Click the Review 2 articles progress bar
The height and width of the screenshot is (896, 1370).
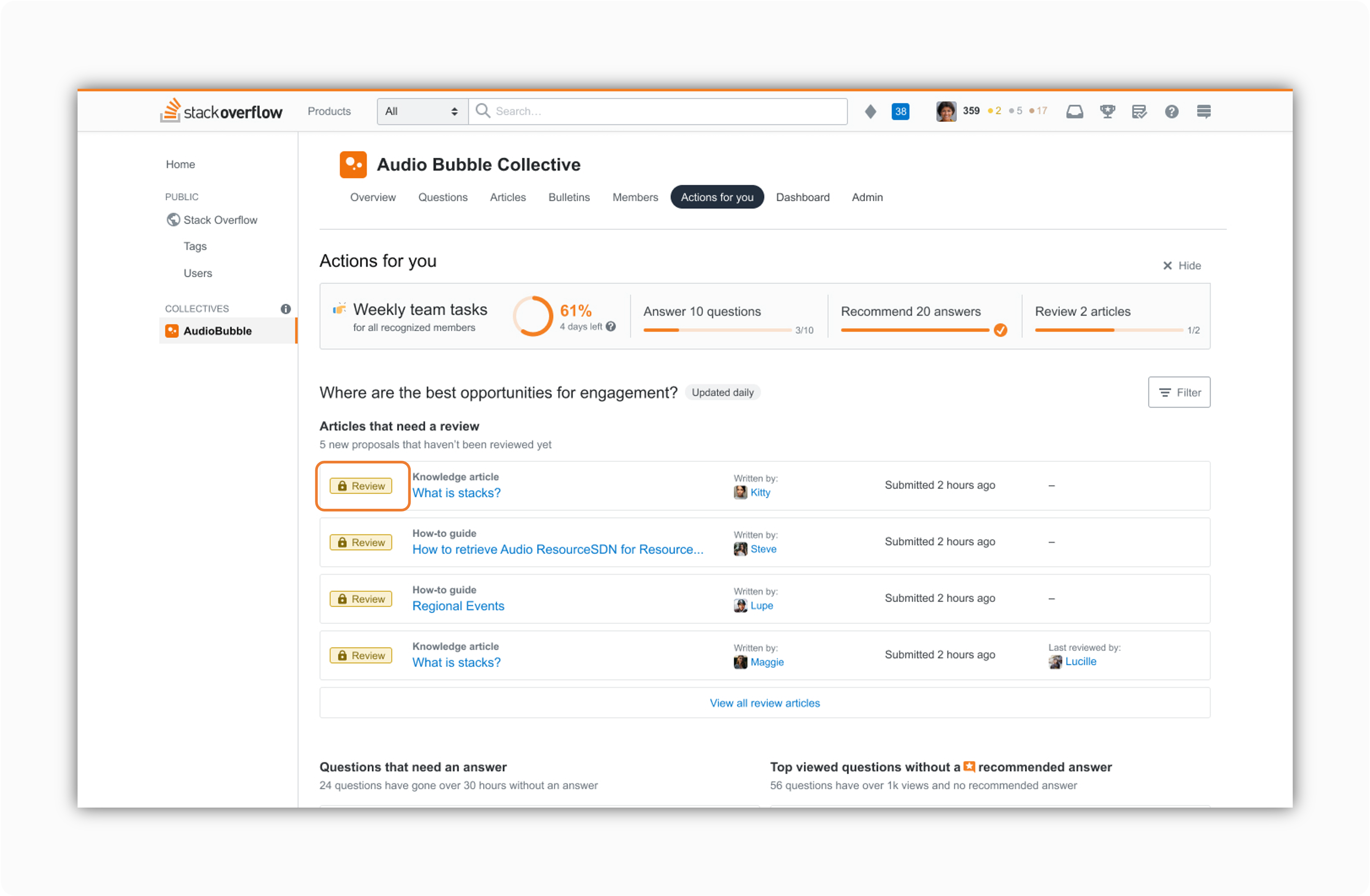[1109, 330]
